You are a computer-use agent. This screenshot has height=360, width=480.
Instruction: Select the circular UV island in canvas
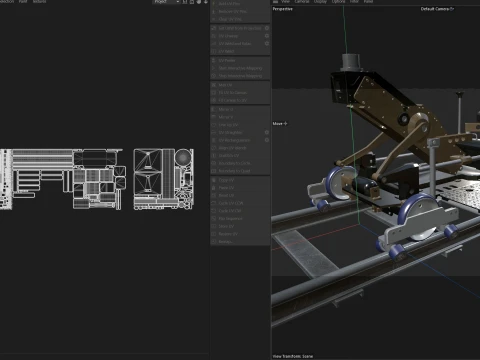click(183, 157)
